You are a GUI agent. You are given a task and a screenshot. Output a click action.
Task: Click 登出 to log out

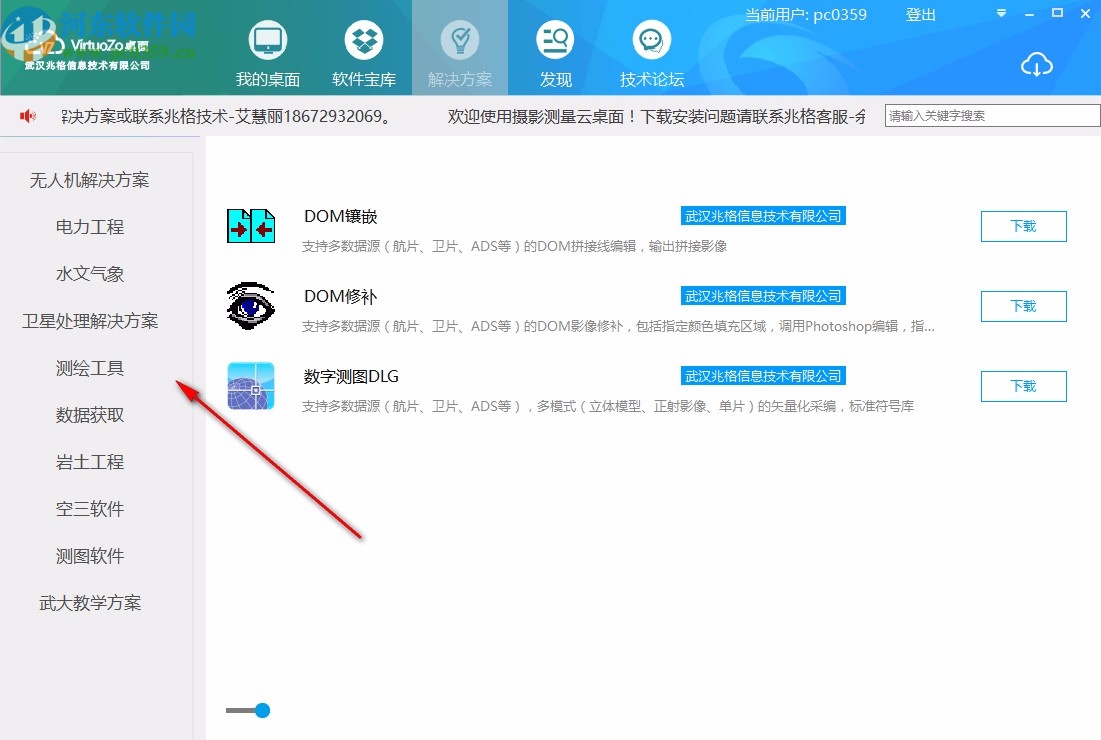[920, 15]
